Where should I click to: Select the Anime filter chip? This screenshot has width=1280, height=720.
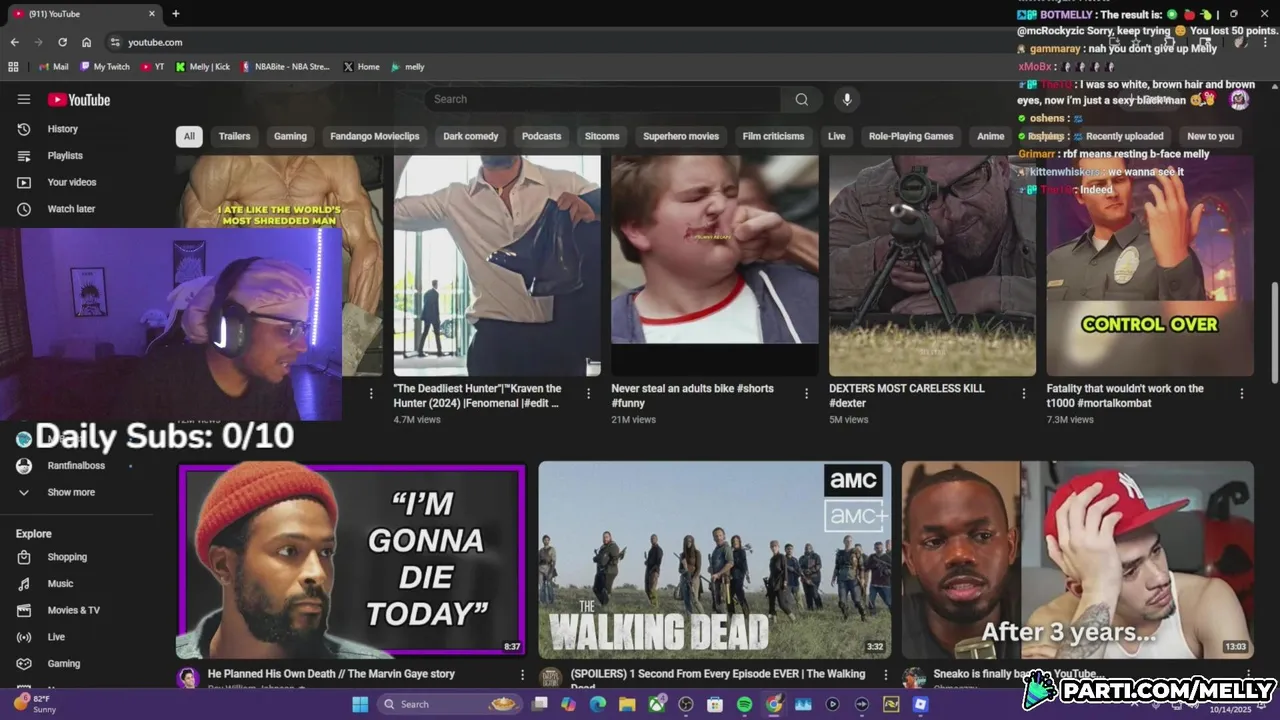990,136
